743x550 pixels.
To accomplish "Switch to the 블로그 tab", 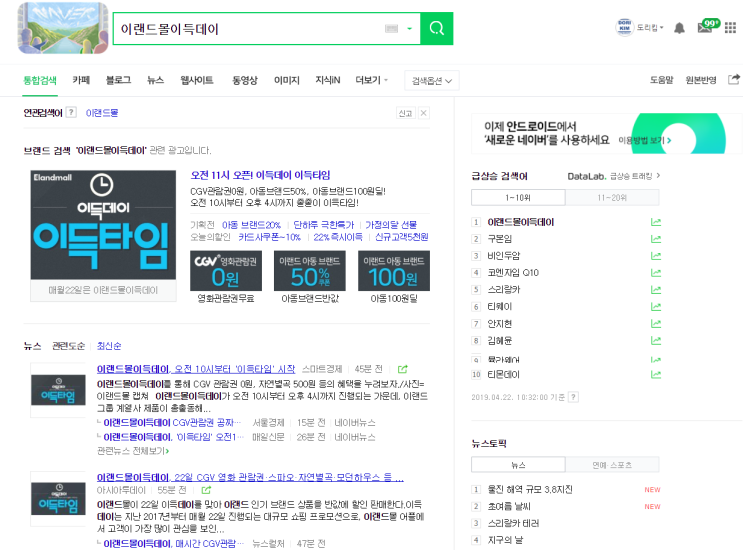I will 118,80.
